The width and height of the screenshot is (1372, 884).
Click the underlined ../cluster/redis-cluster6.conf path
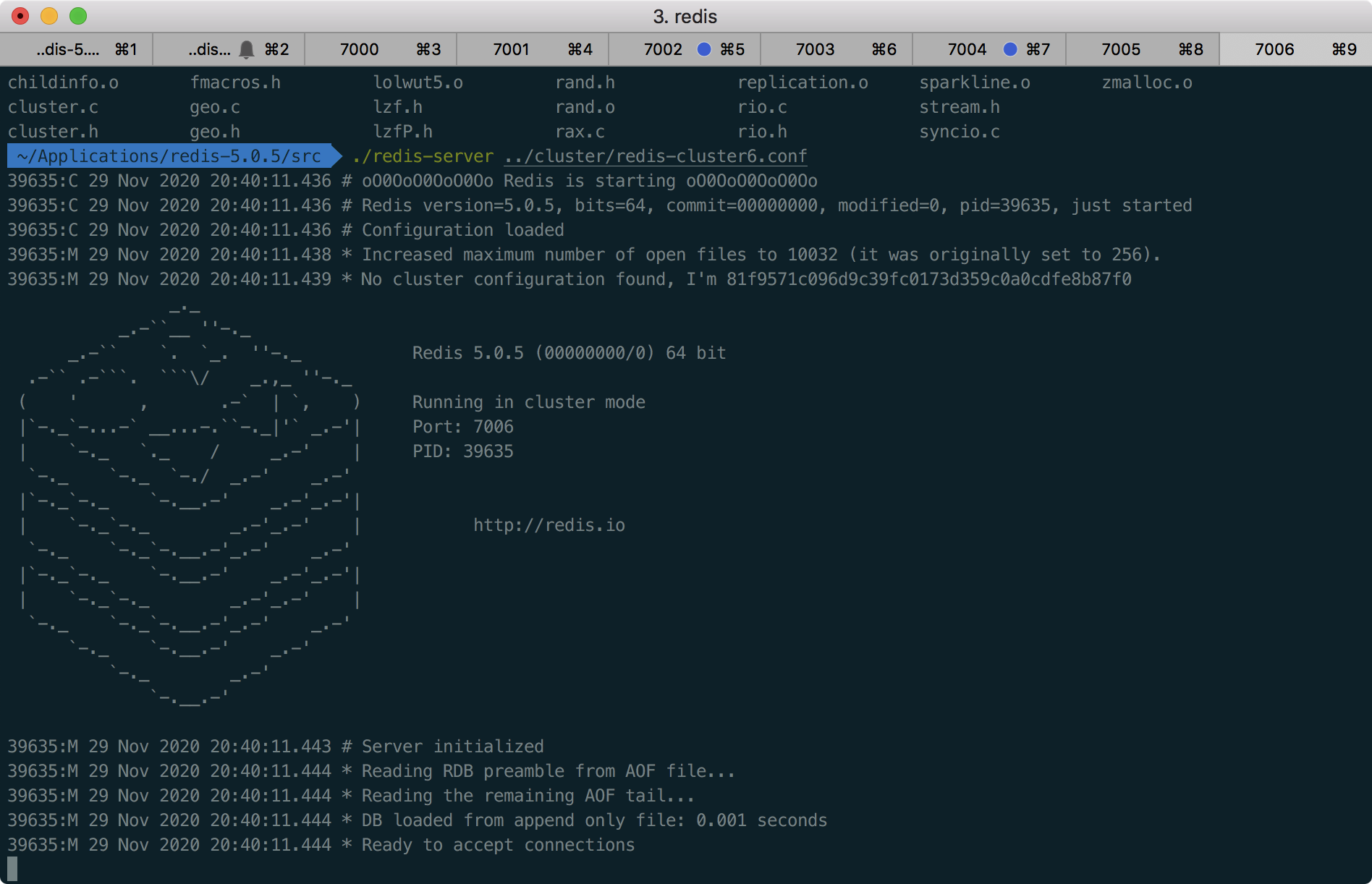pyautogui.click(x=656, y=156)
